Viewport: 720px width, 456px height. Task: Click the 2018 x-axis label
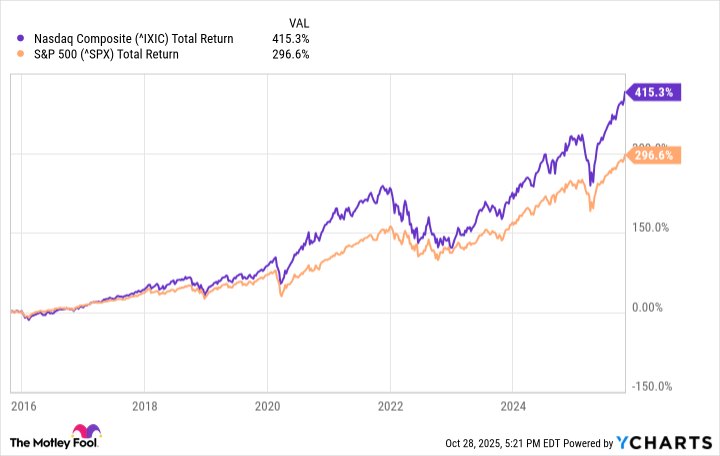tap(145, 406)
